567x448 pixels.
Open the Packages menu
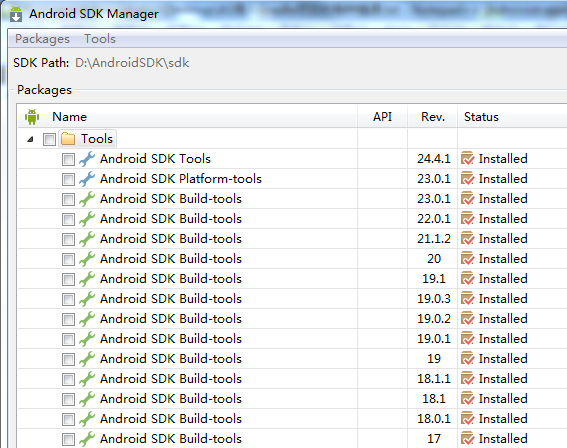coord(42,39)
